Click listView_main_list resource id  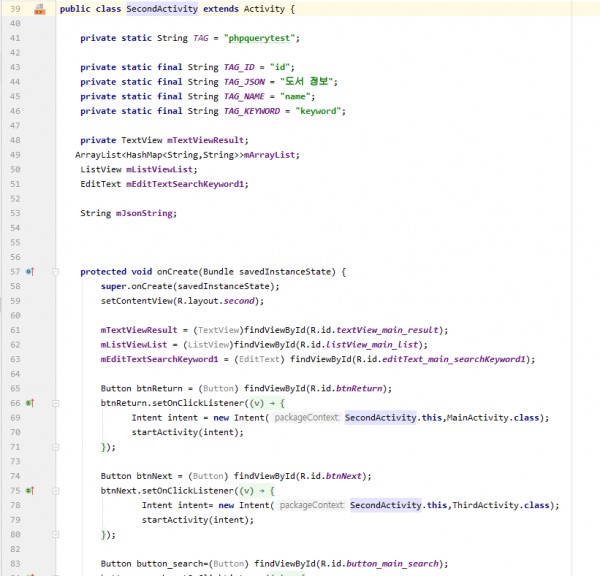[372, 345]
